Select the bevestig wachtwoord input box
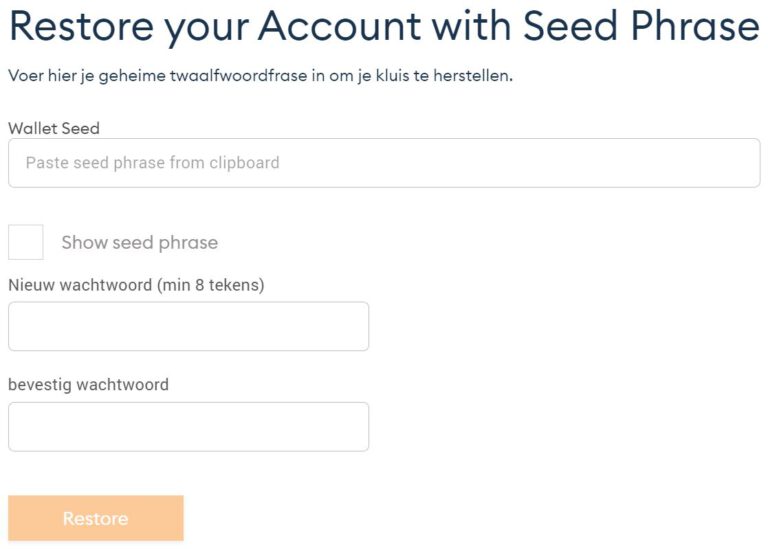This screenshot has width=768, height=549. (188, 427)
